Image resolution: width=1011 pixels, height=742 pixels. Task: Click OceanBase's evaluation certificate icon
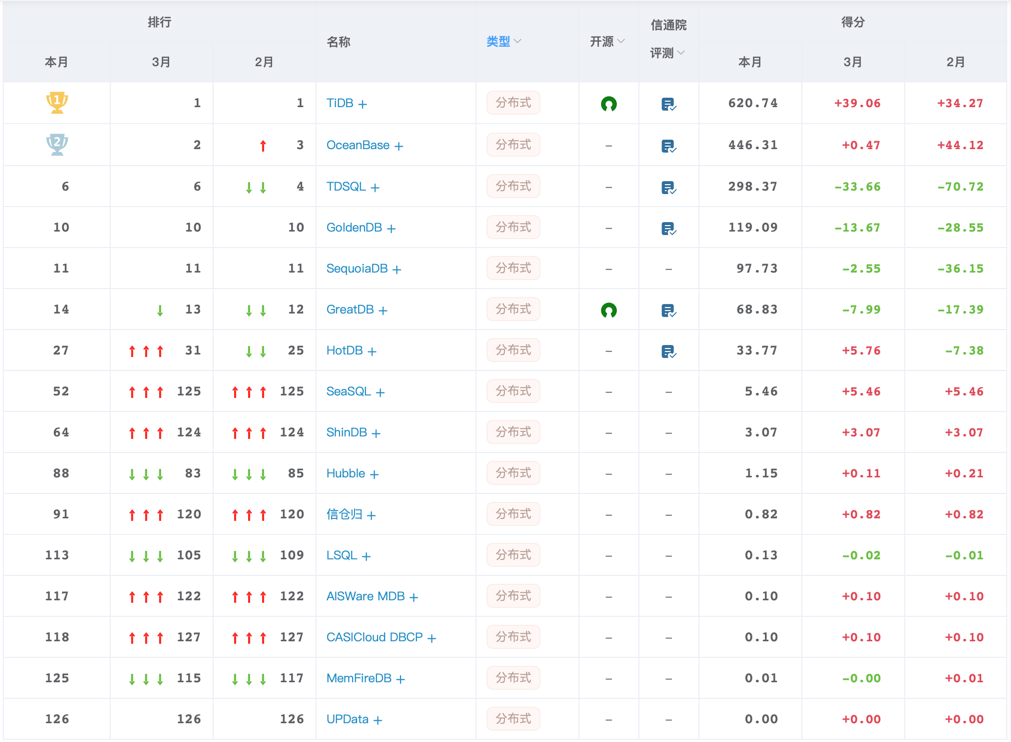click(668, 146)
